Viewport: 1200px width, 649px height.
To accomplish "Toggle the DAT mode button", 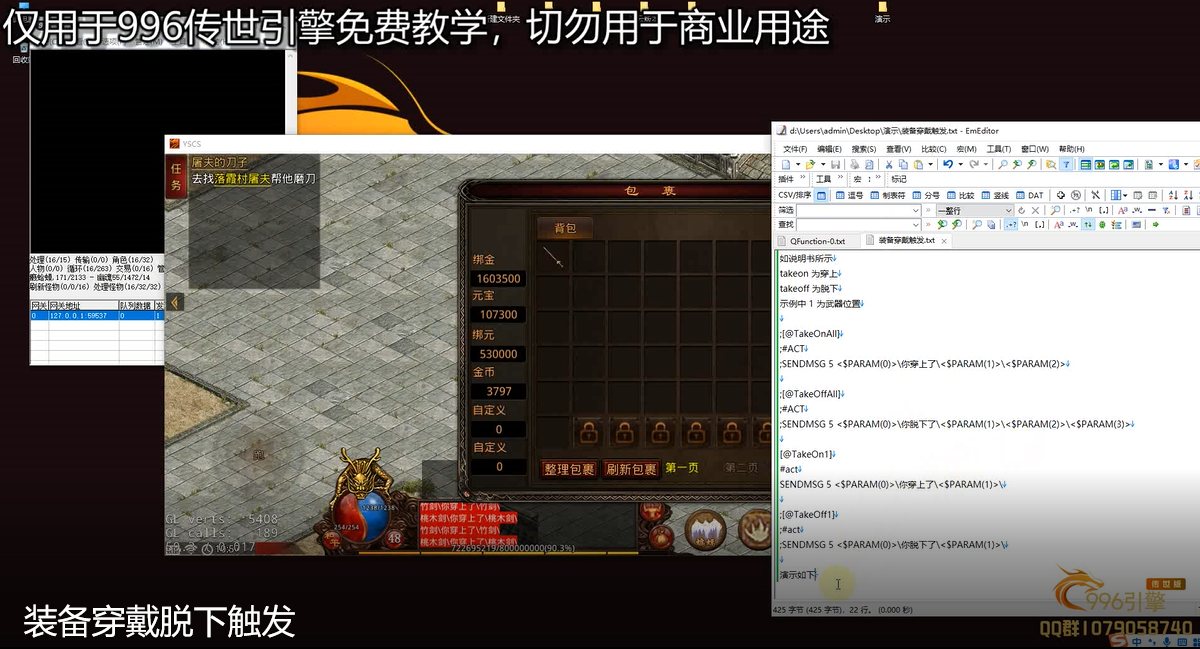I will coord(1029,195).
